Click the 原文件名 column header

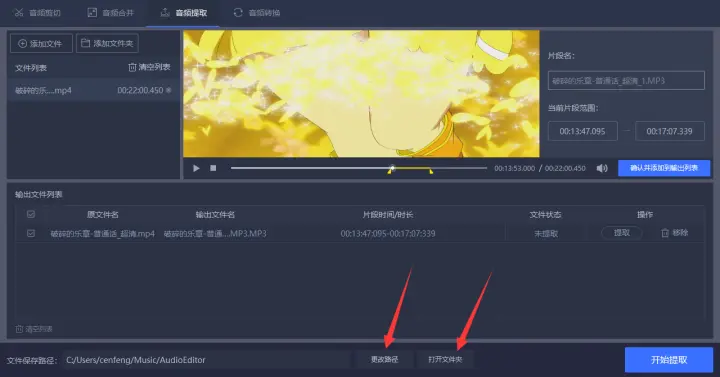pos(102,214)
